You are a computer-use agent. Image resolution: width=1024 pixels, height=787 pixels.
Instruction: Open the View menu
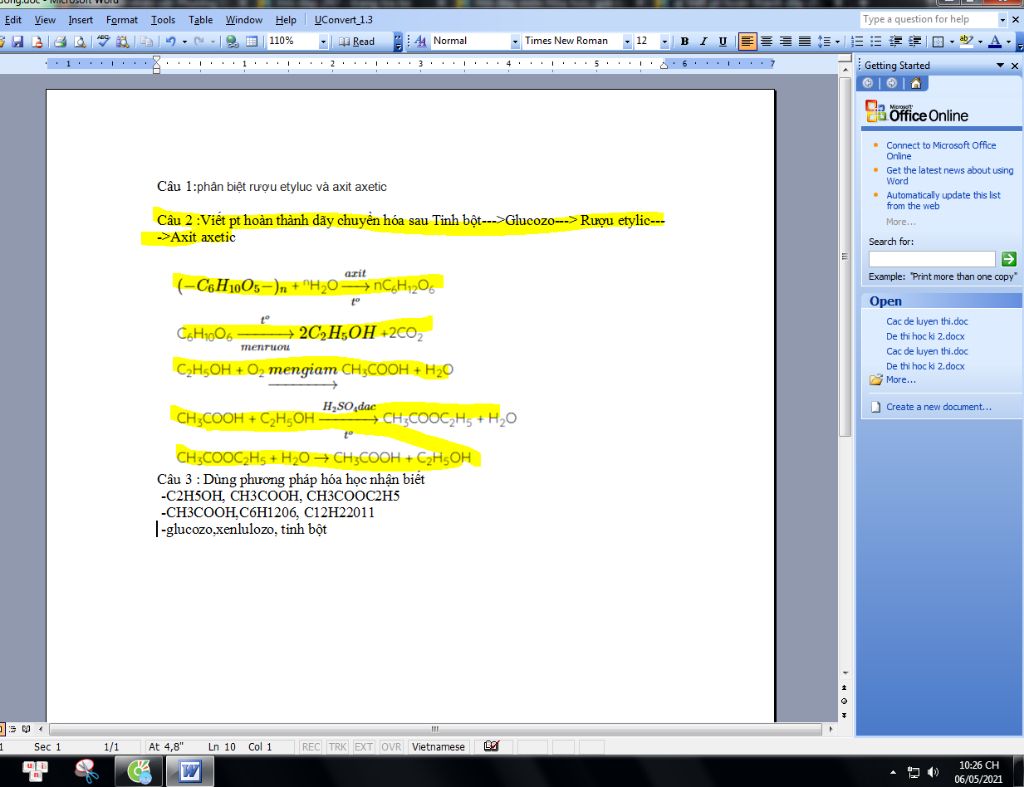click(45, 20)
